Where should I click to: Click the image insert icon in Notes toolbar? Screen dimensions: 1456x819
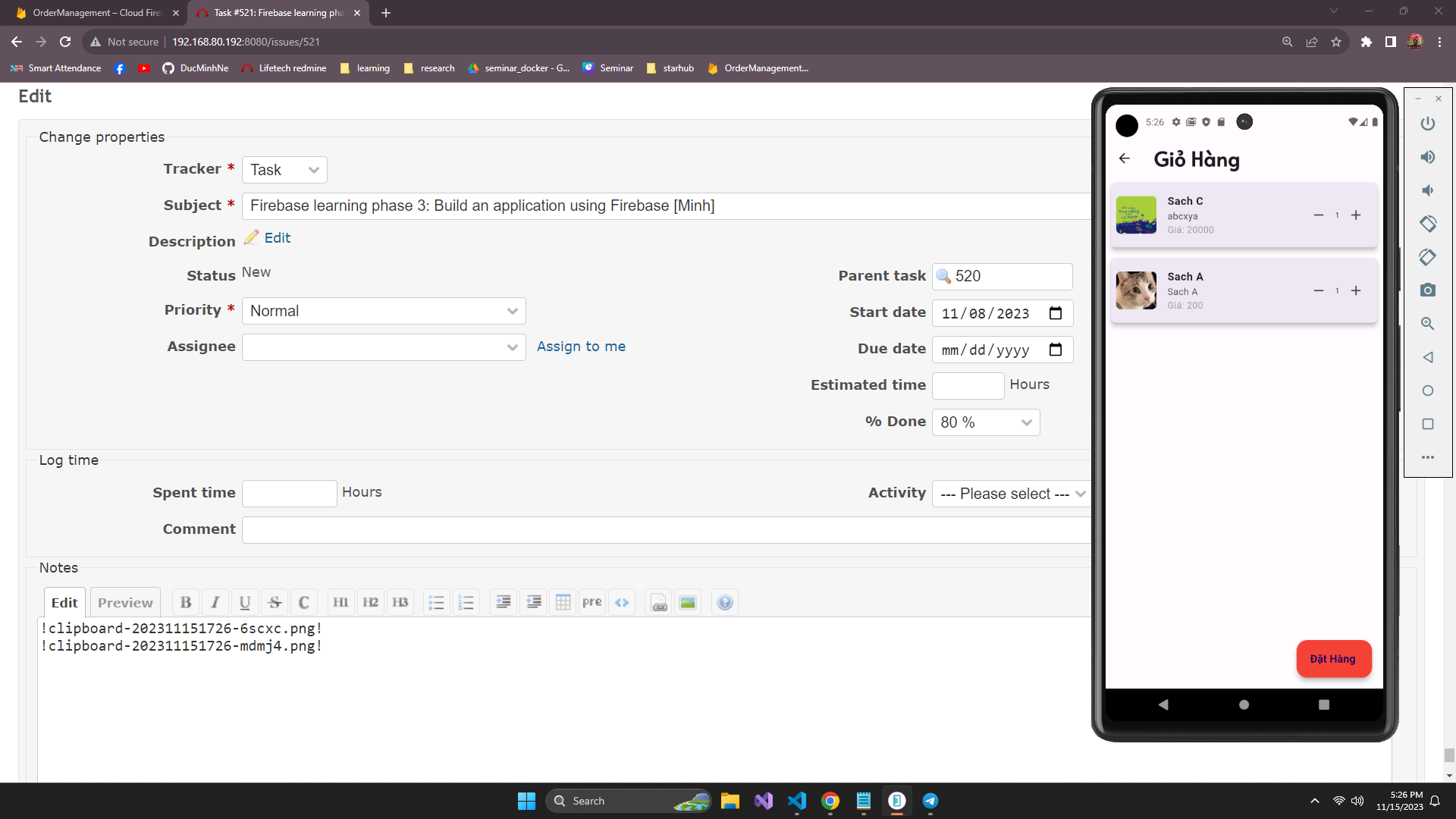(688, 602)
